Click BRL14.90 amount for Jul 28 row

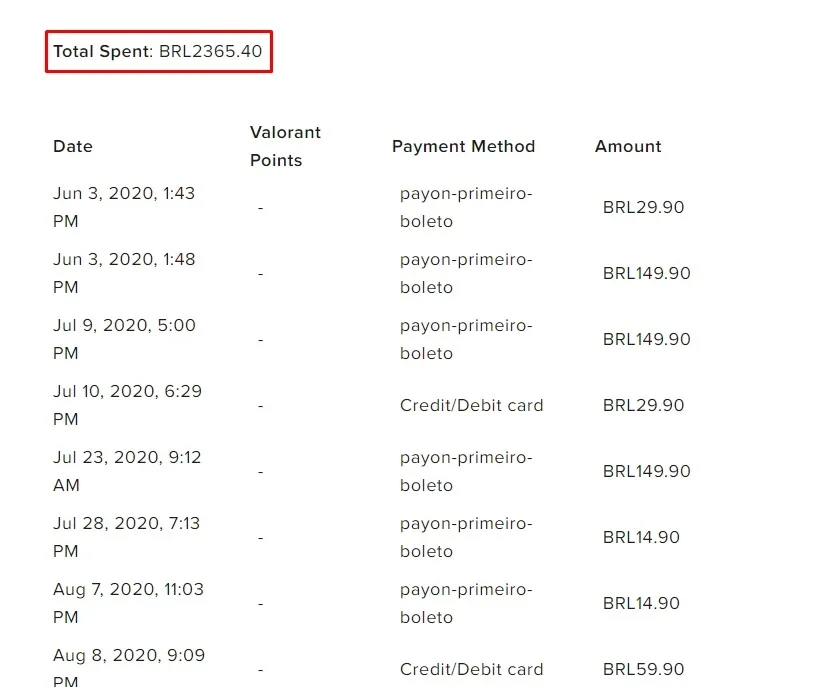[641, 538]
